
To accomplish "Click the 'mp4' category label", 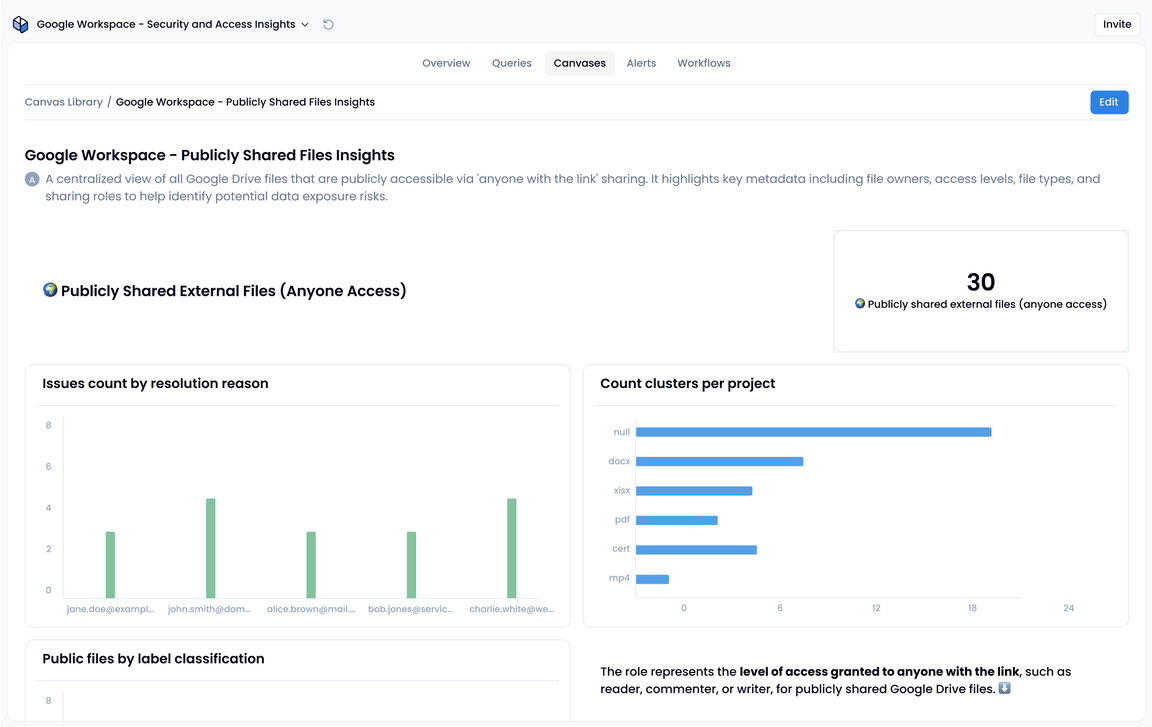I will pyautogui.click(x=619, y=578).
